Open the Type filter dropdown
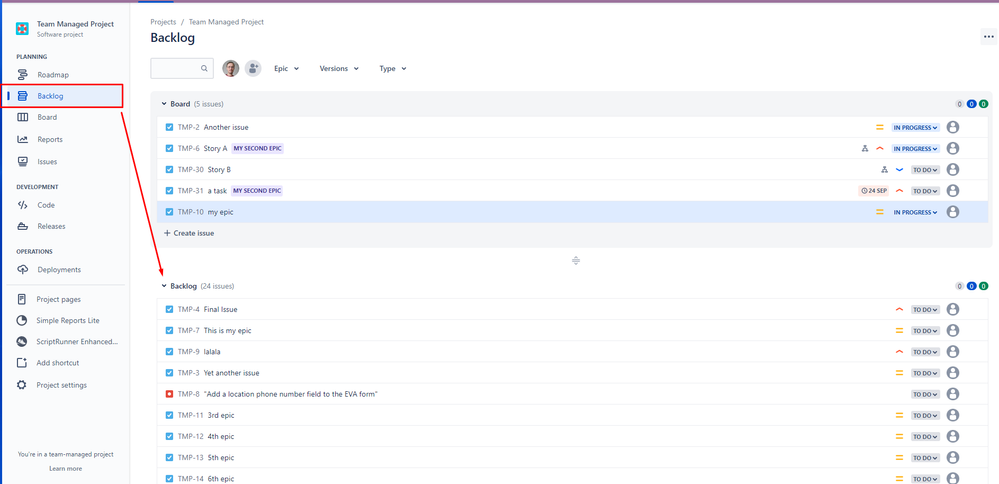The image size is (999, 484). (392, 68)
